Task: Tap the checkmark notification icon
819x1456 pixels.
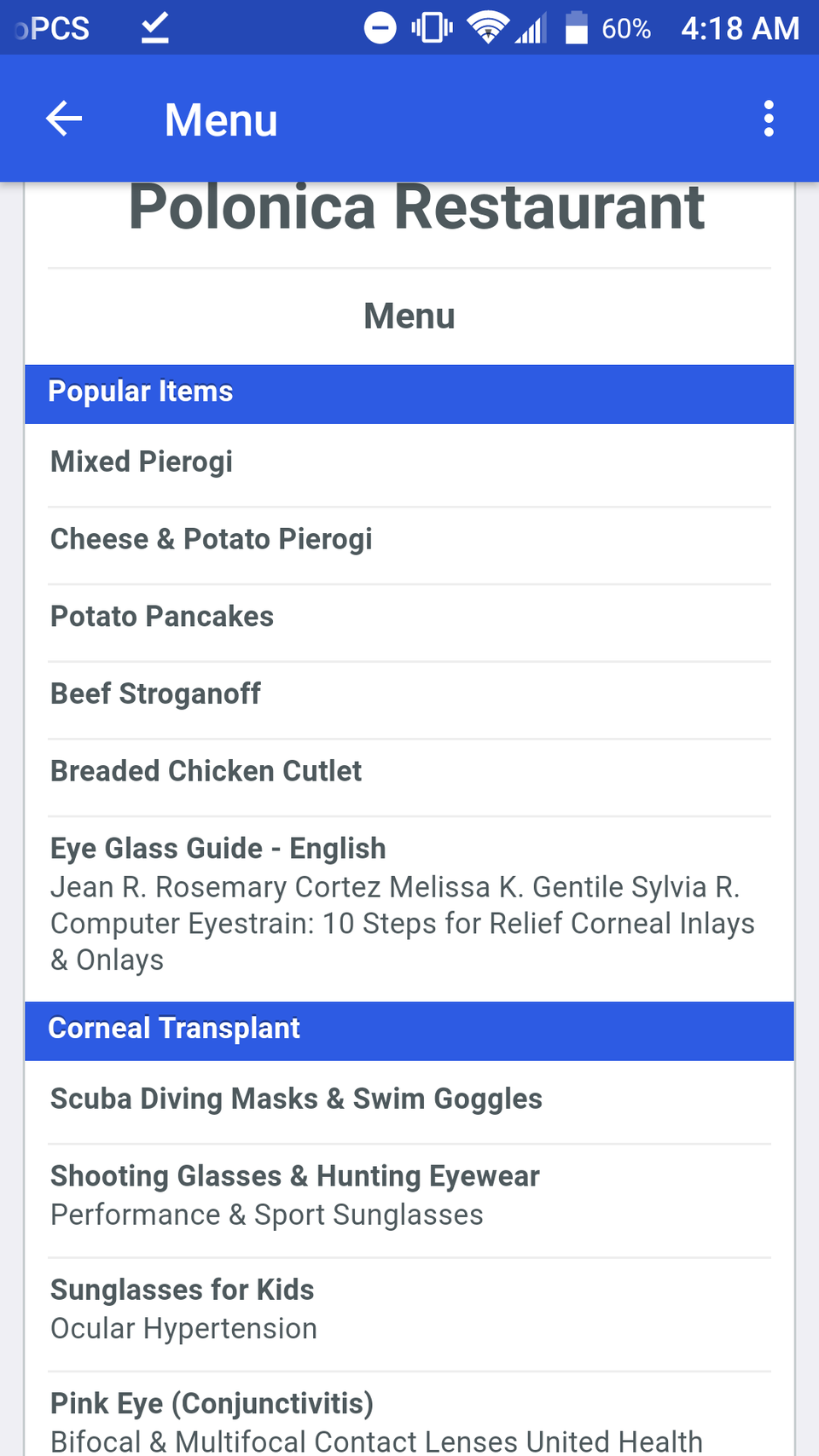Action: point(154,28)
